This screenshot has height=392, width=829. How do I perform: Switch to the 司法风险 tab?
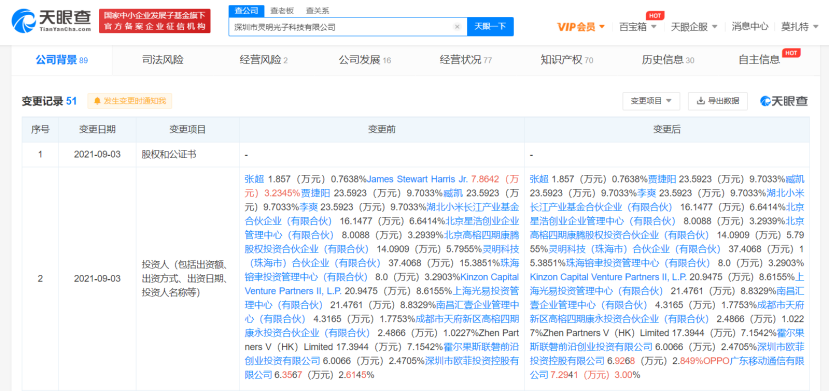[x=163, y=60]
